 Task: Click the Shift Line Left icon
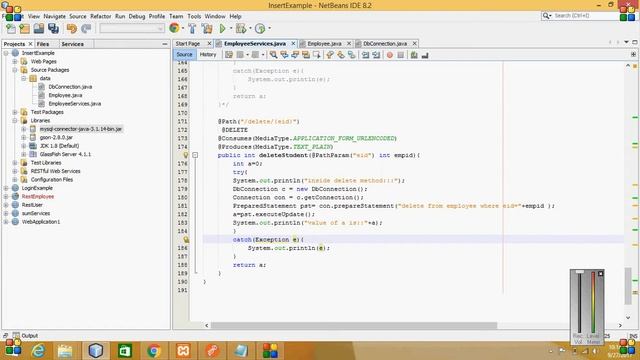click(x=365, y=55)
